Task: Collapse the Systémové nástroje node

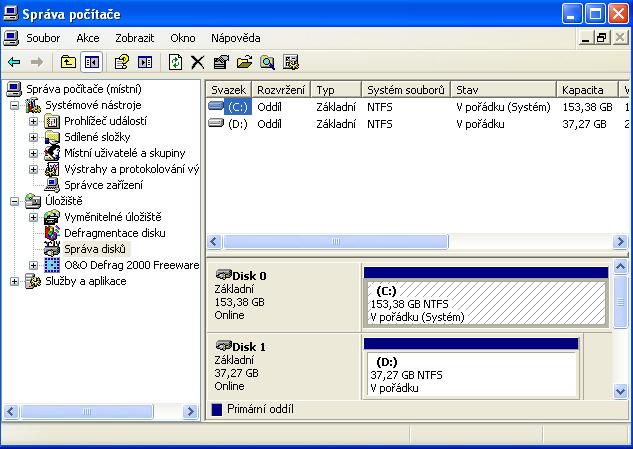Action: pos(14,105)
